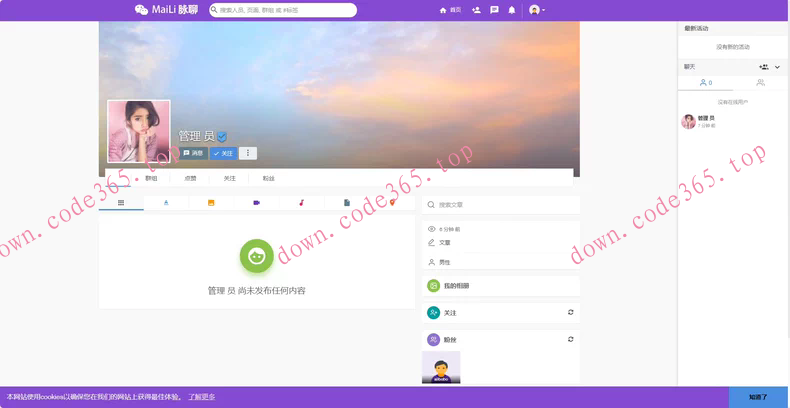Click the verified badge next to 管理员
Screen dimensions: 790x408
222,137
